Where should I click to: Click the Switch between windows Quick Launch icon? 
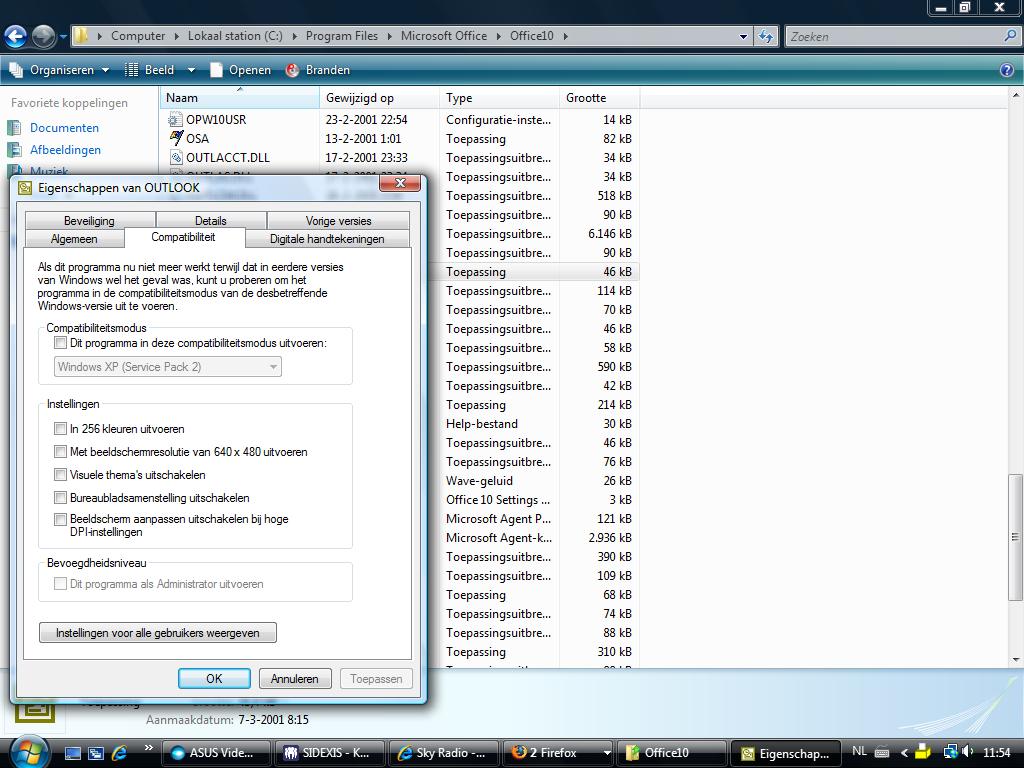point(95,753)
